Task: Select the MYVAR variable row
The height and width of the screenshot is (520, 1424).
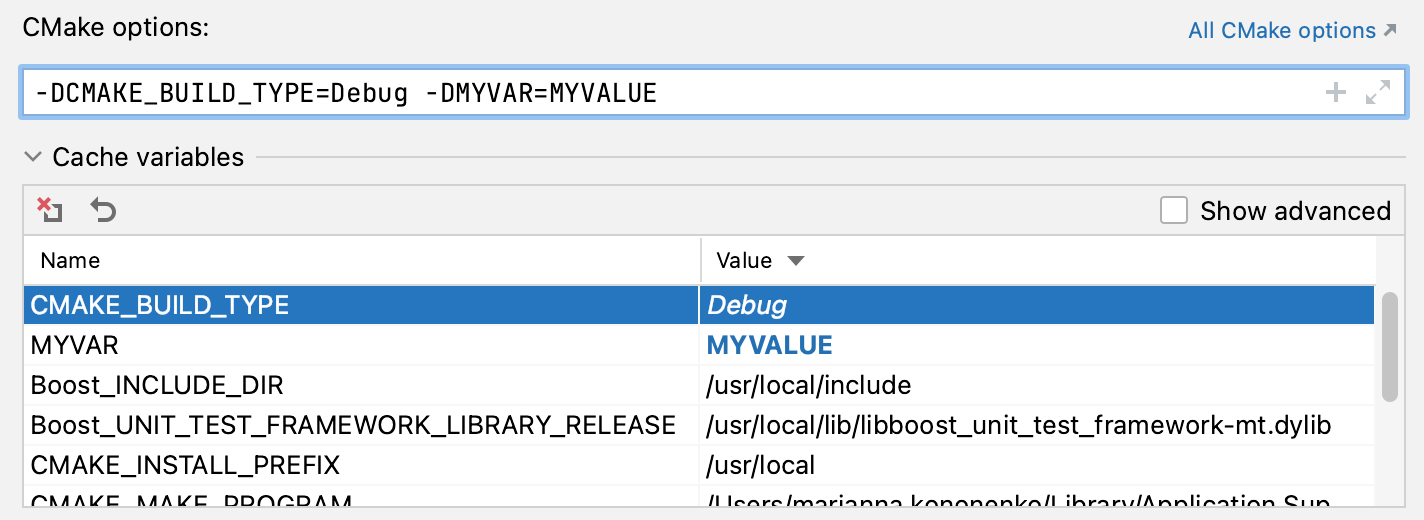Action: pyautogui.click(x=699, y=345)
